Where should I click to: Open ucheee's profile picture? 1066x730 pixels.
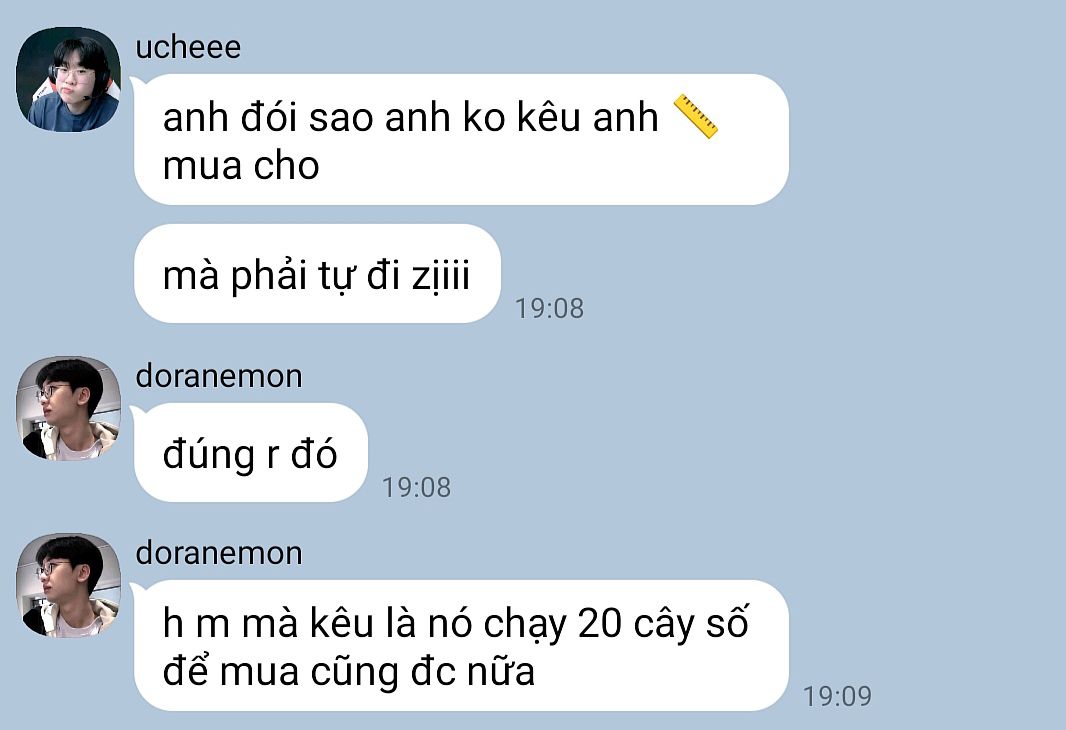[x=68, y=80]
